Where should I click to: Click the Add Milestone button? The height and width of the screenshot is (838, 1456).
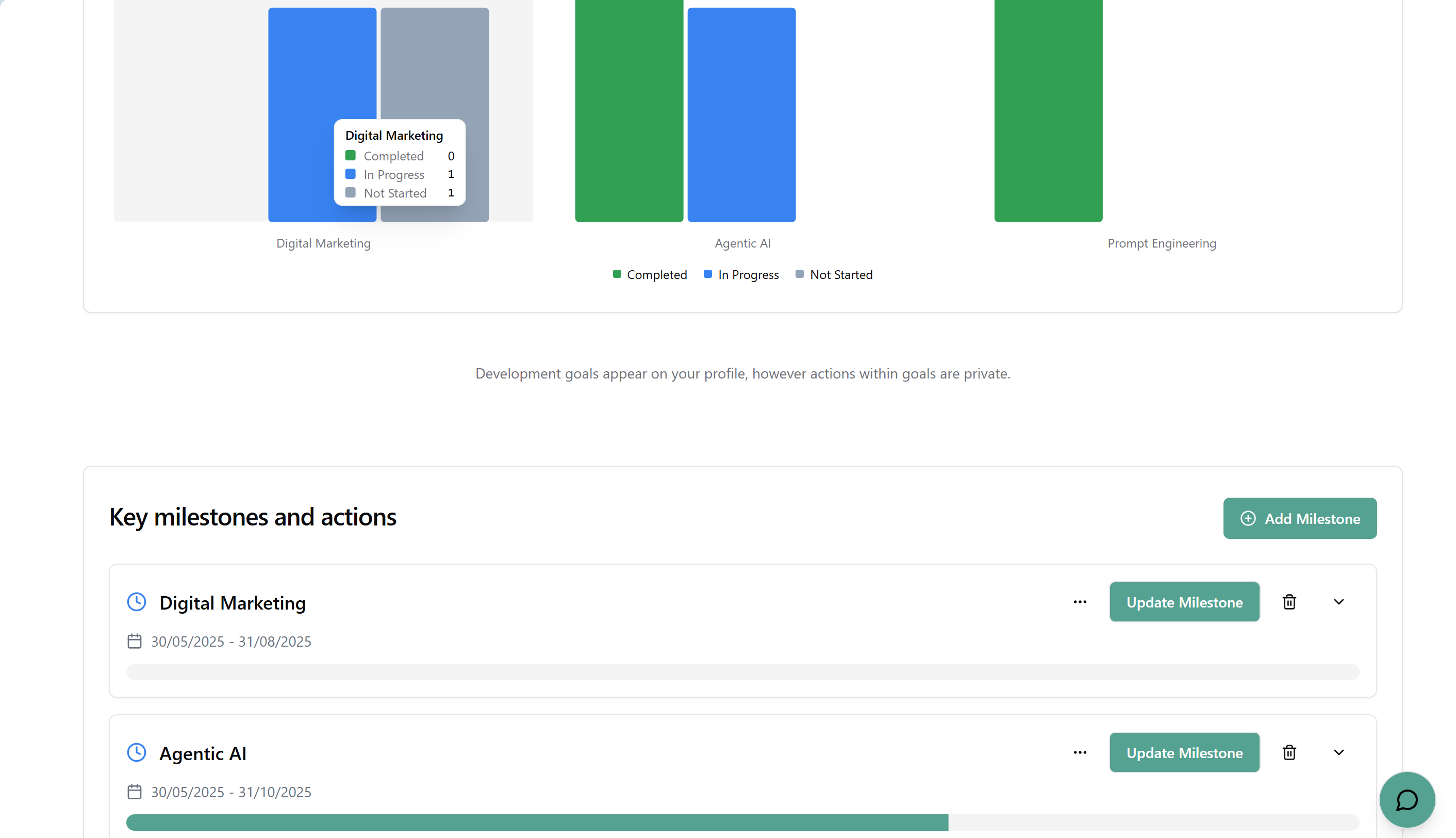1300,518
